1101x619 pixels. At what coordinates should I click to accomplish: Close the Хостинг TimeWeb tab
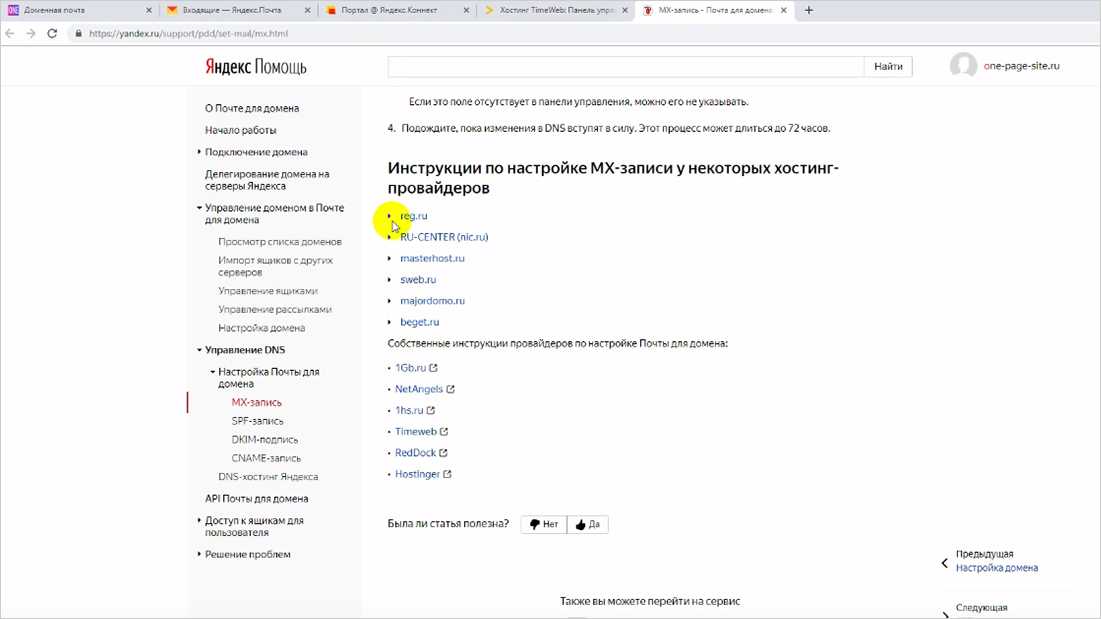click(625, 11)
